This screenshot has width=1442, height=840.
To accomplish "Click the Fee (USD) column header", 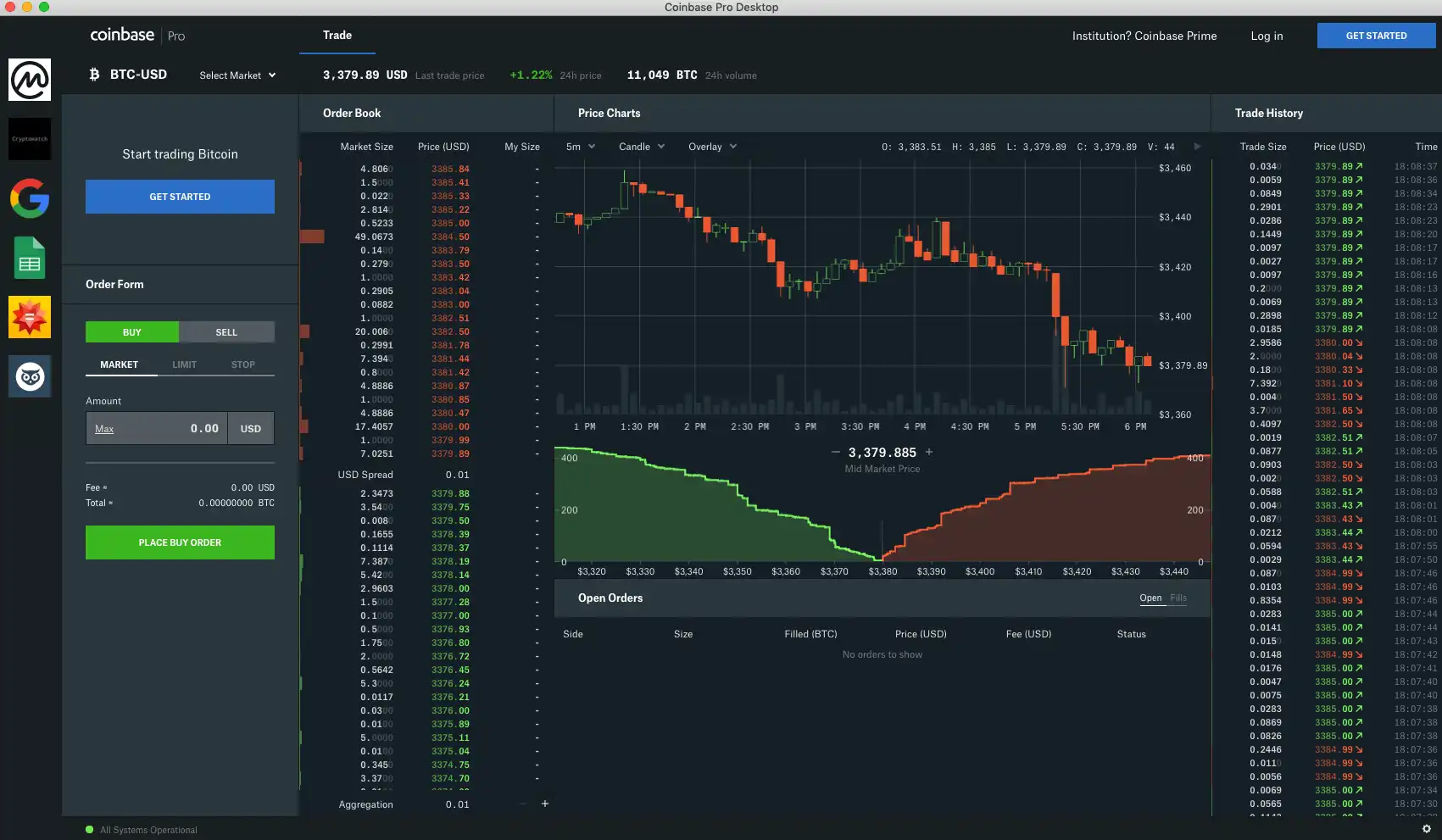I will click(1028, 634).
